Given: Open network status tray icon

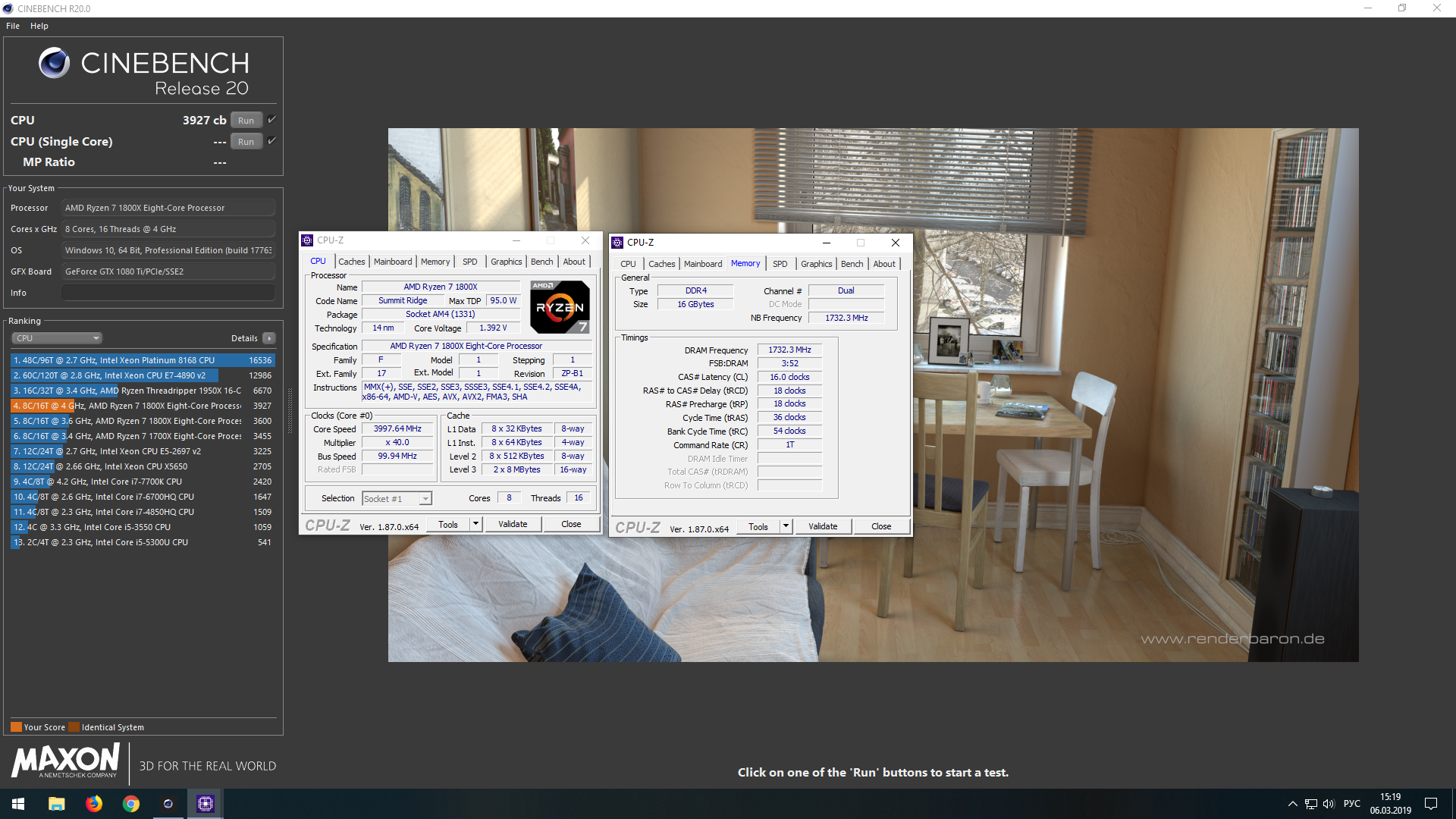Looking at the screenshot, I should point(1311,804).
